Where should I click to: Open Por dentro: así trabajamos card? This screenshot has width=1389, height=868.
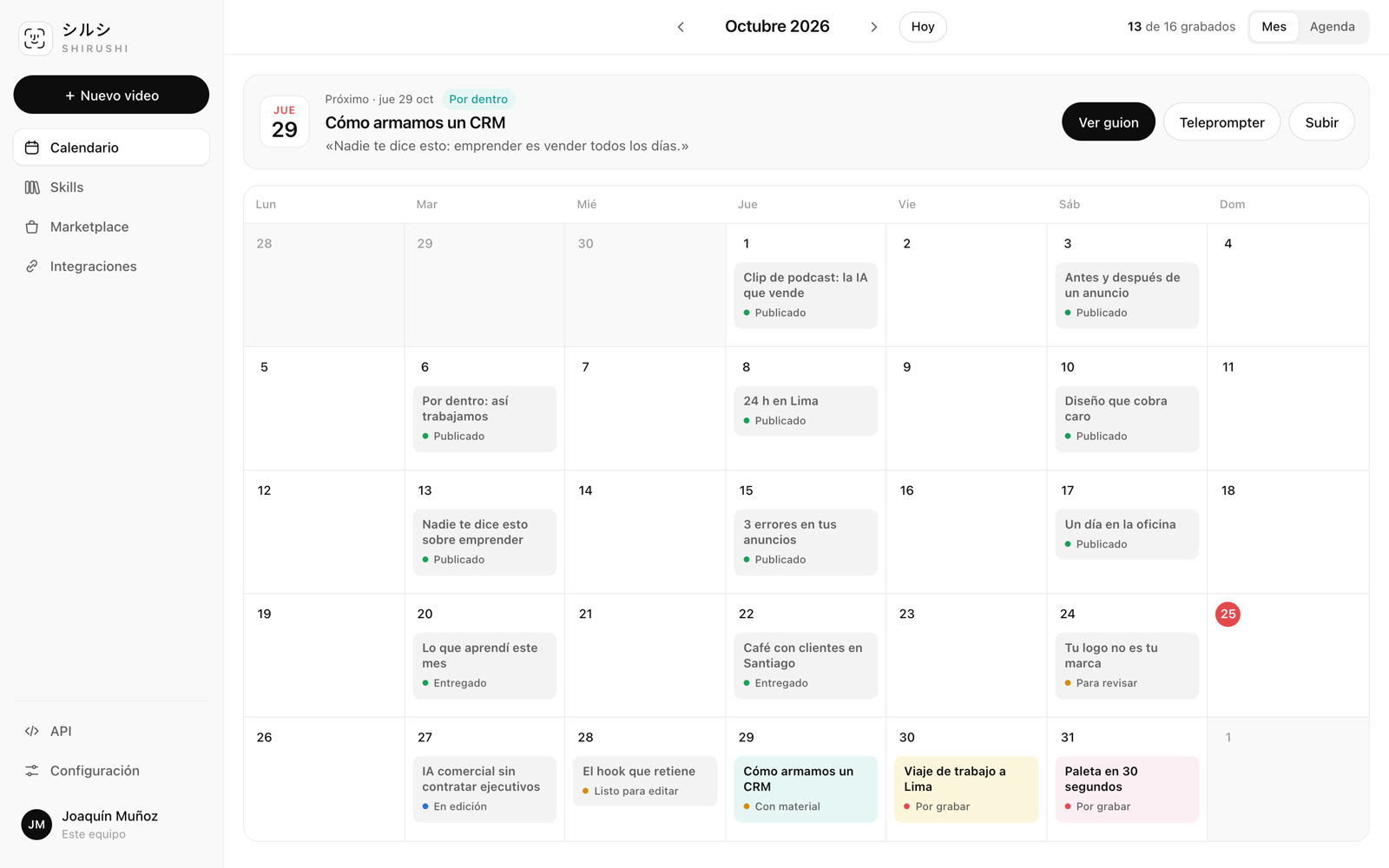(484, 418)
